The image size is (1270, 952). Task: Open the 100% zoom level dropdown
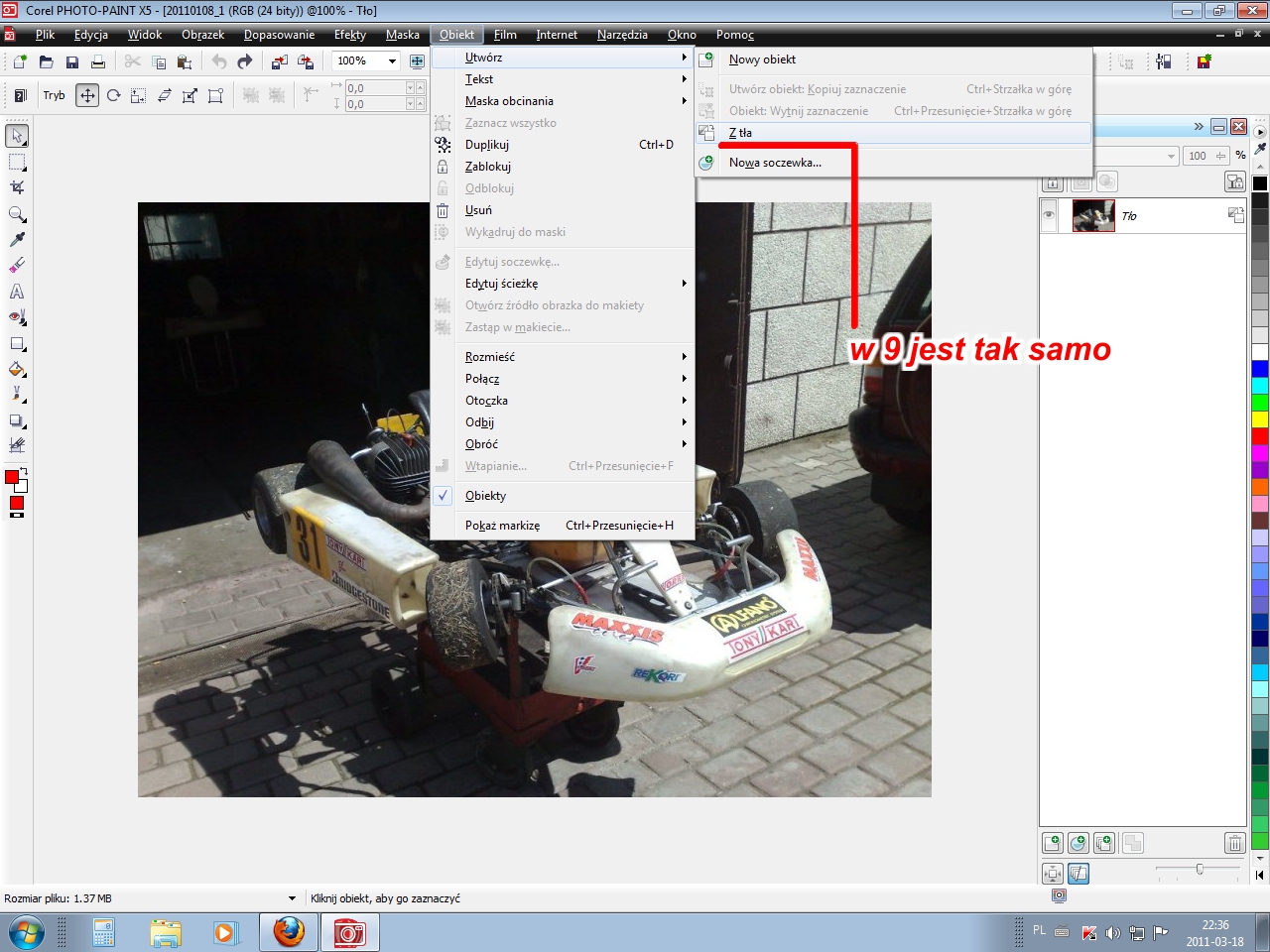coord(392,61)
